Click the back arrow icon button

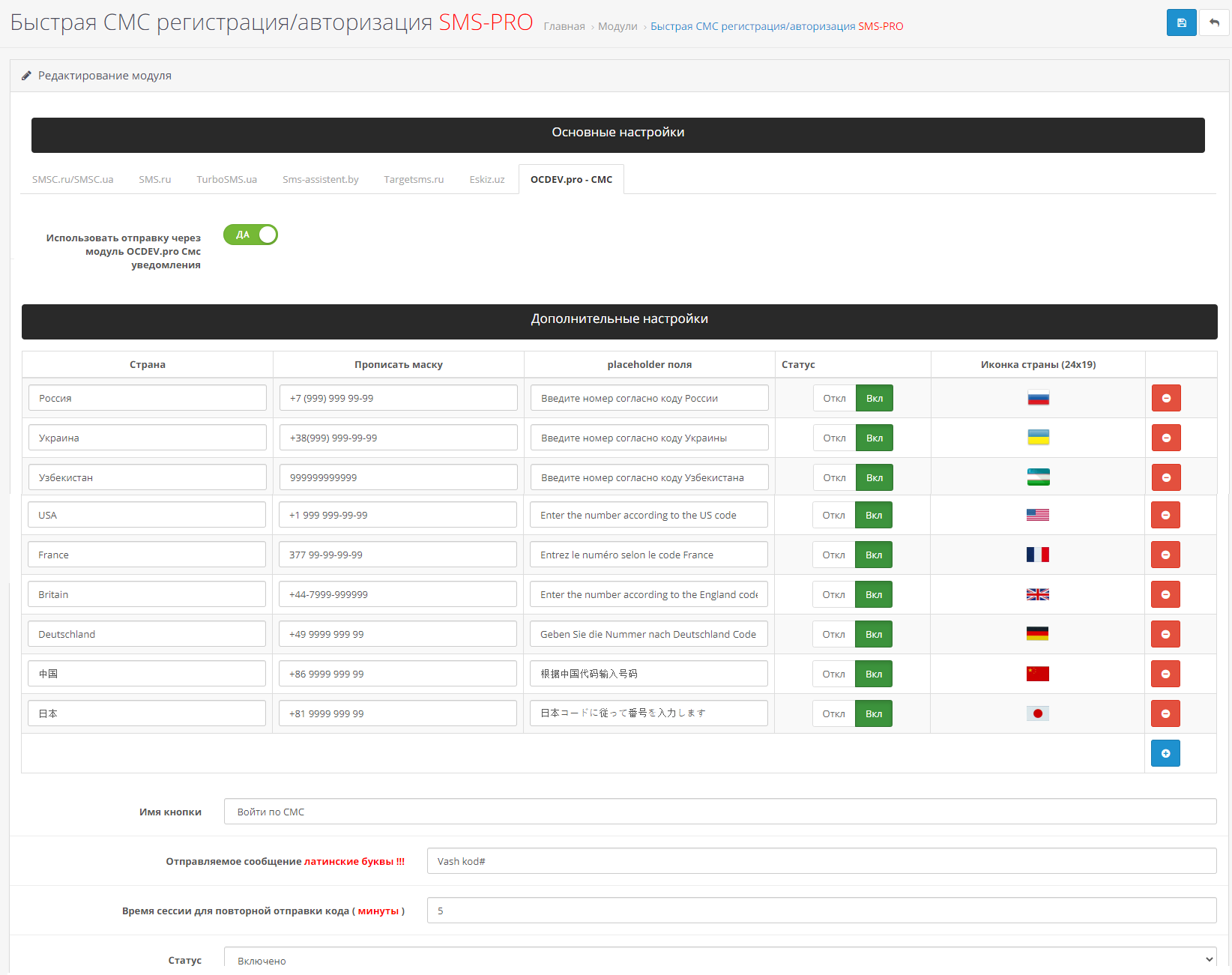coord(1214,22)
